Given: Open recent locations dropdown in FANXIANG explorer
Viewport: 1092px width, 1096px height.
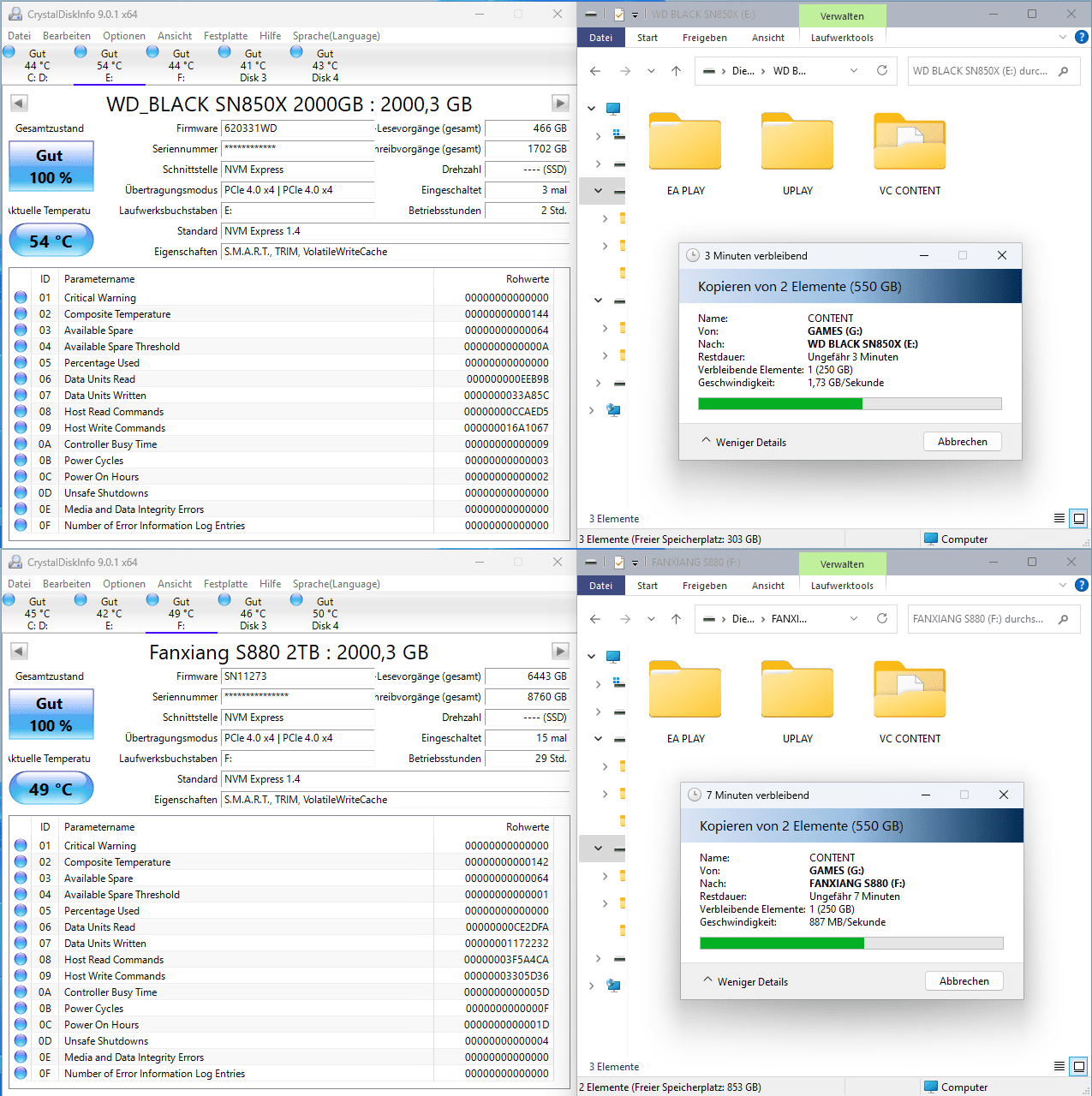Looking at the screenshot, I should [x=651, y=619].
